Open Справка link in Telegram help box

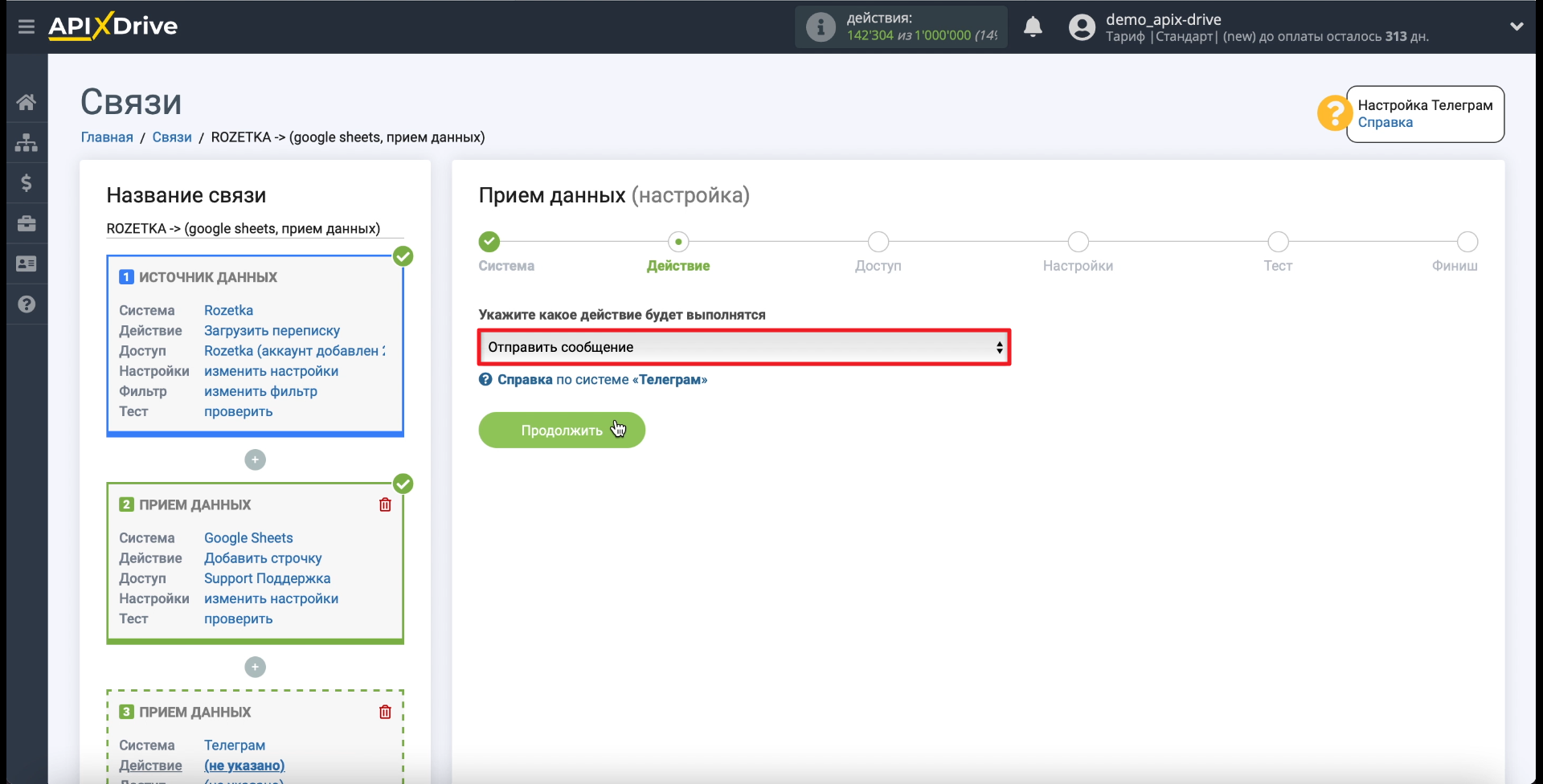pos(1385,122)
